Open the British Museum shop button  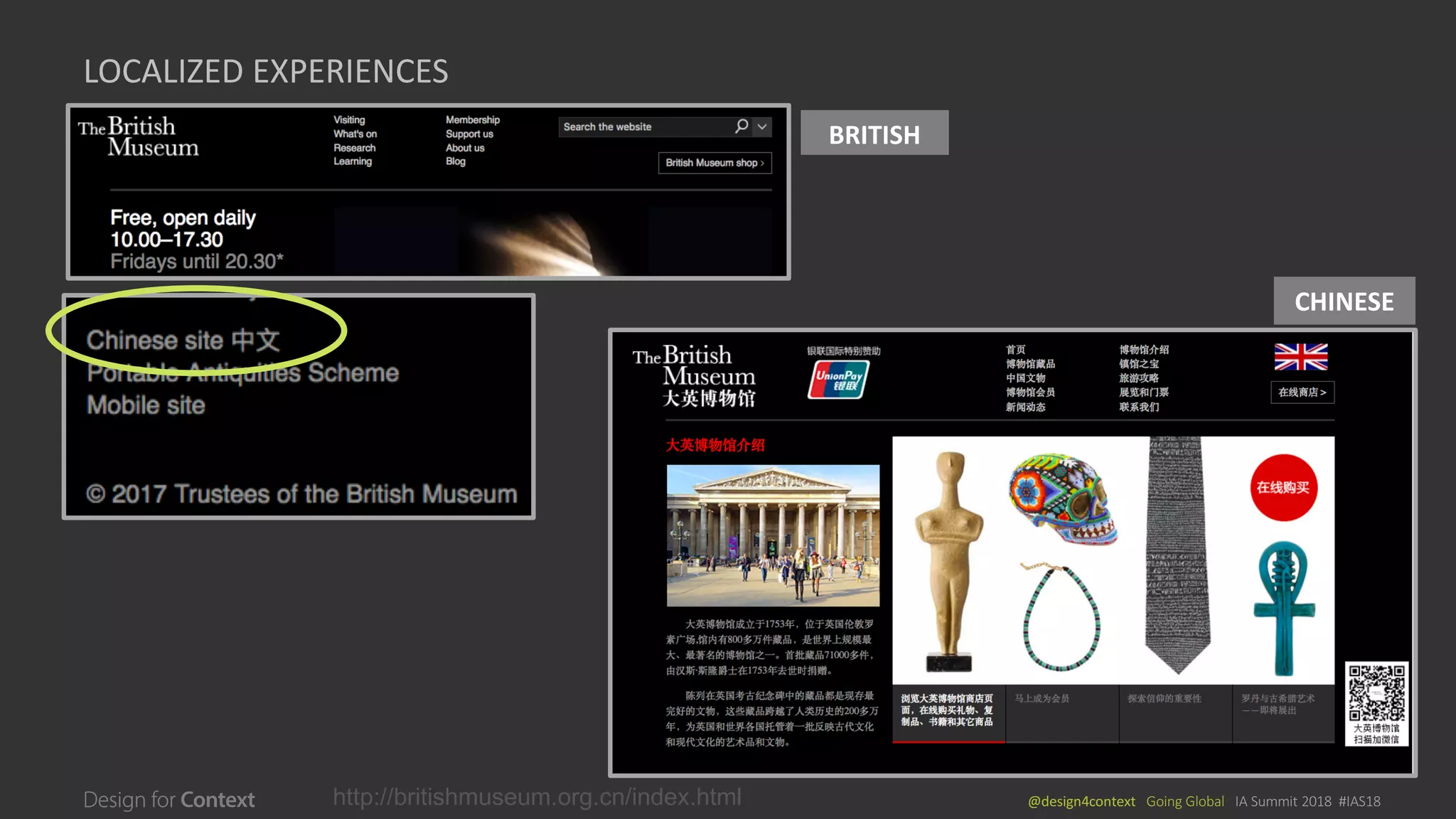(714, 163)
